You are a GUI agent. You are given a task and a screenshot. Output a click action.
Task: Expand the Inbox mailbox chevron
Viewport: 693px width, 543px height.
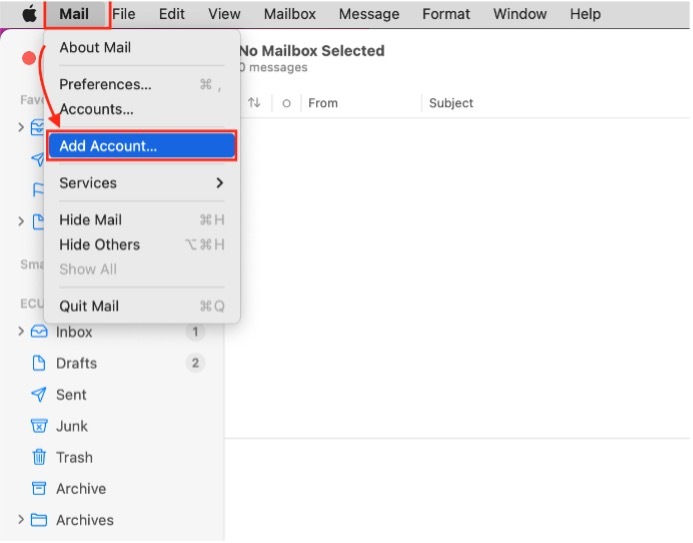[21, 332]
